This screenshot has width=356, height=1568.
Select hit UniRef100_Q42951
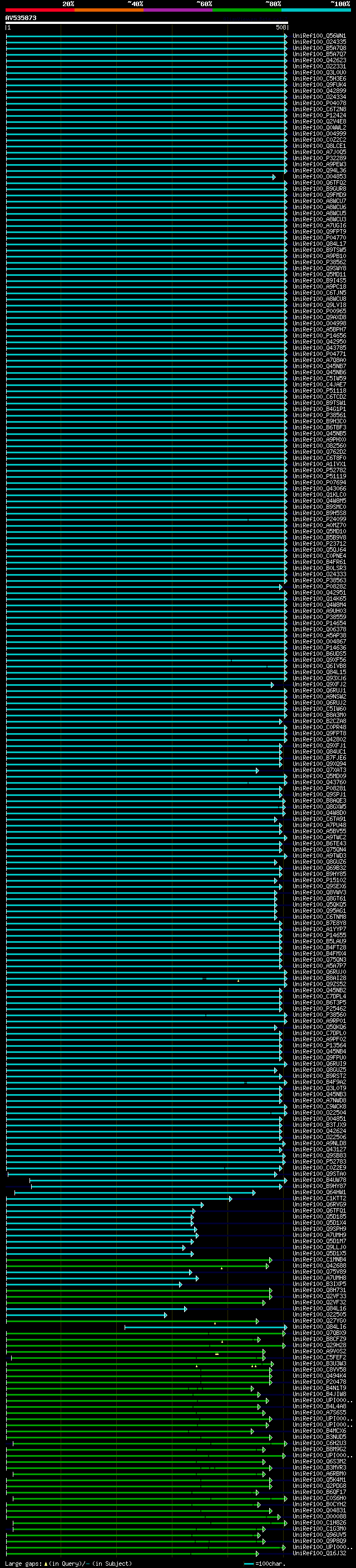pyautogui.click(x=319, y=593)
